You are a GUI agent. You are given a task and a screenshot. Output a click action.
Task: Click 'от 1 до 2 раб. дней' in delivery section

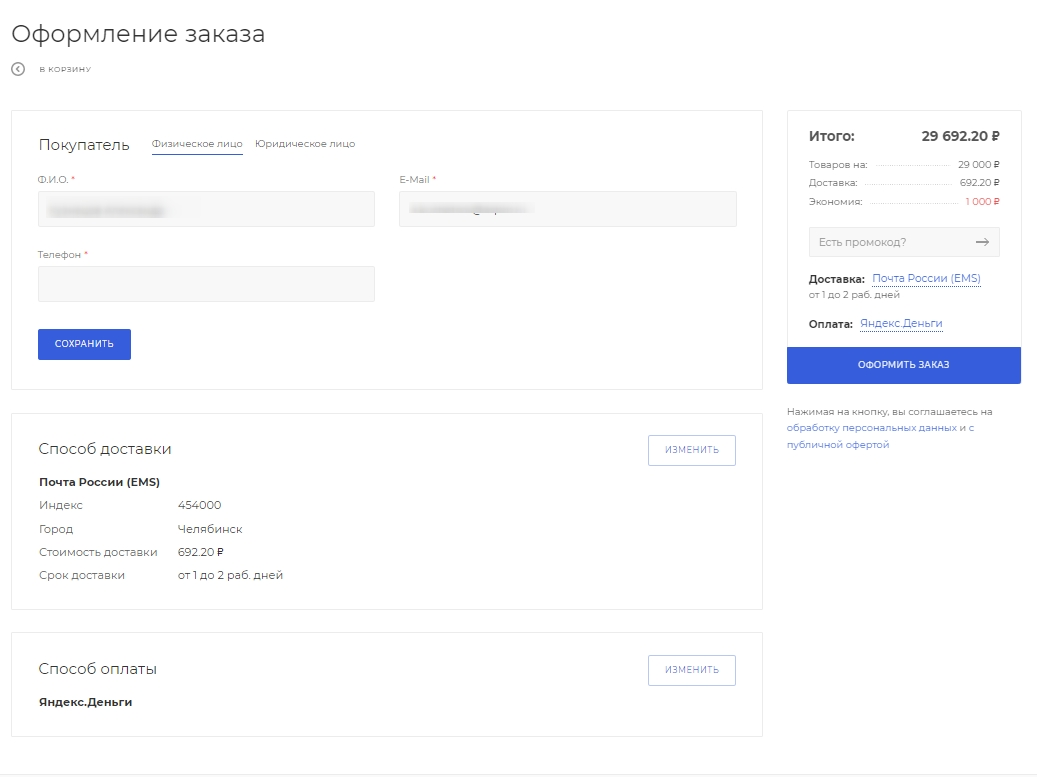[x=230, y=575]
